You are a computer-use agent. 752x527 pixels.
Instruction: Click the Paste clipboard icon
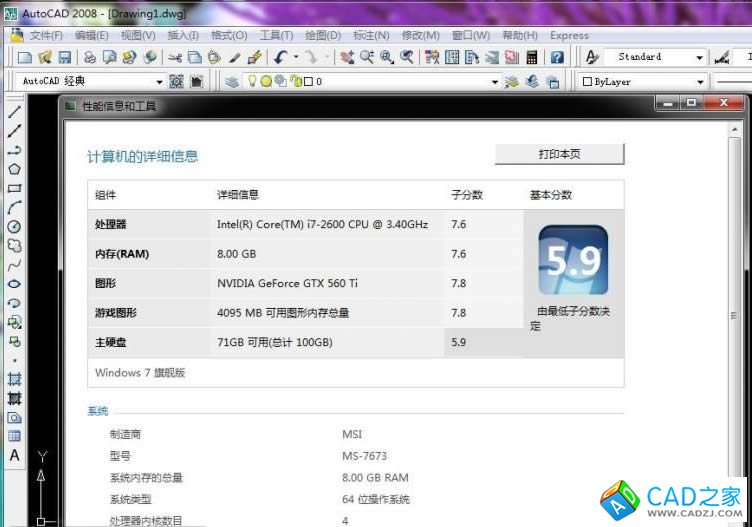(214, 58)
